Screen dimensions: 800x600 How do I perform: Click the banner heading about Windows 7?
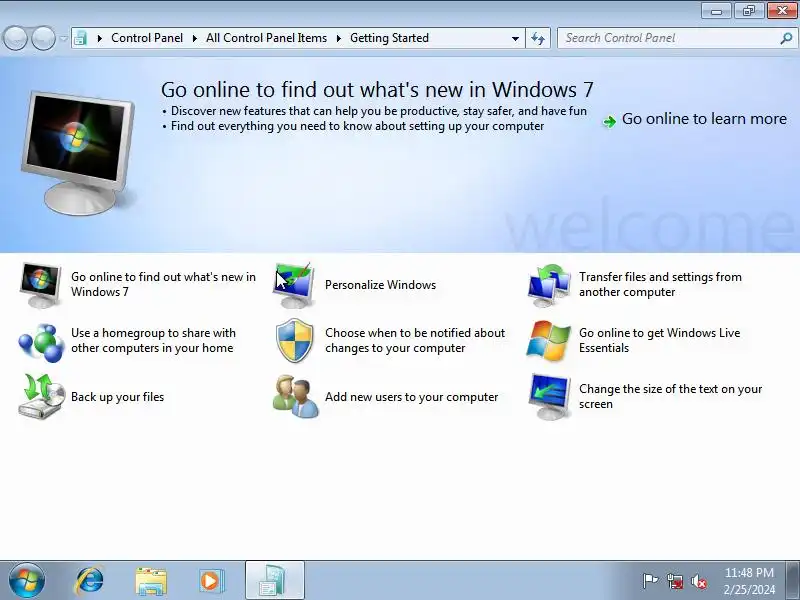point(377,90)
